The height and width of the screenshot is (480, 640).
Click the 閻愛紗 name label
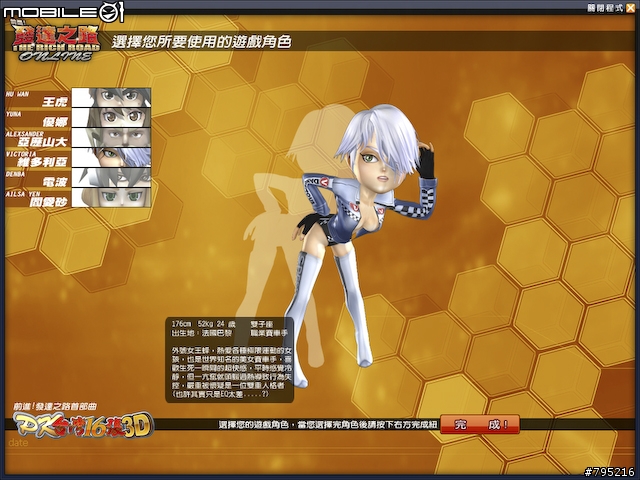point(48,202)
